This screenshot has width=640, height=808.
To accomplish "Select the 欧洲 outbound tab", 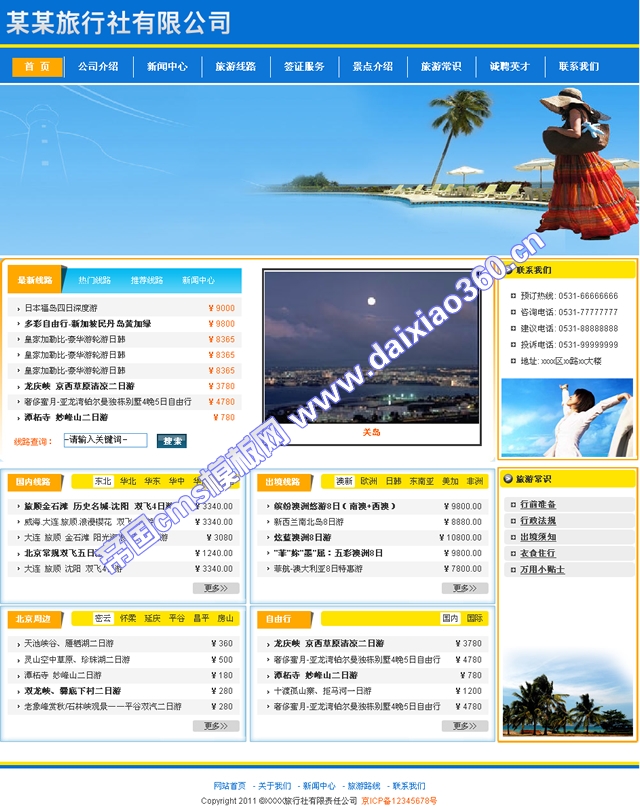I will tap(369, 481).
